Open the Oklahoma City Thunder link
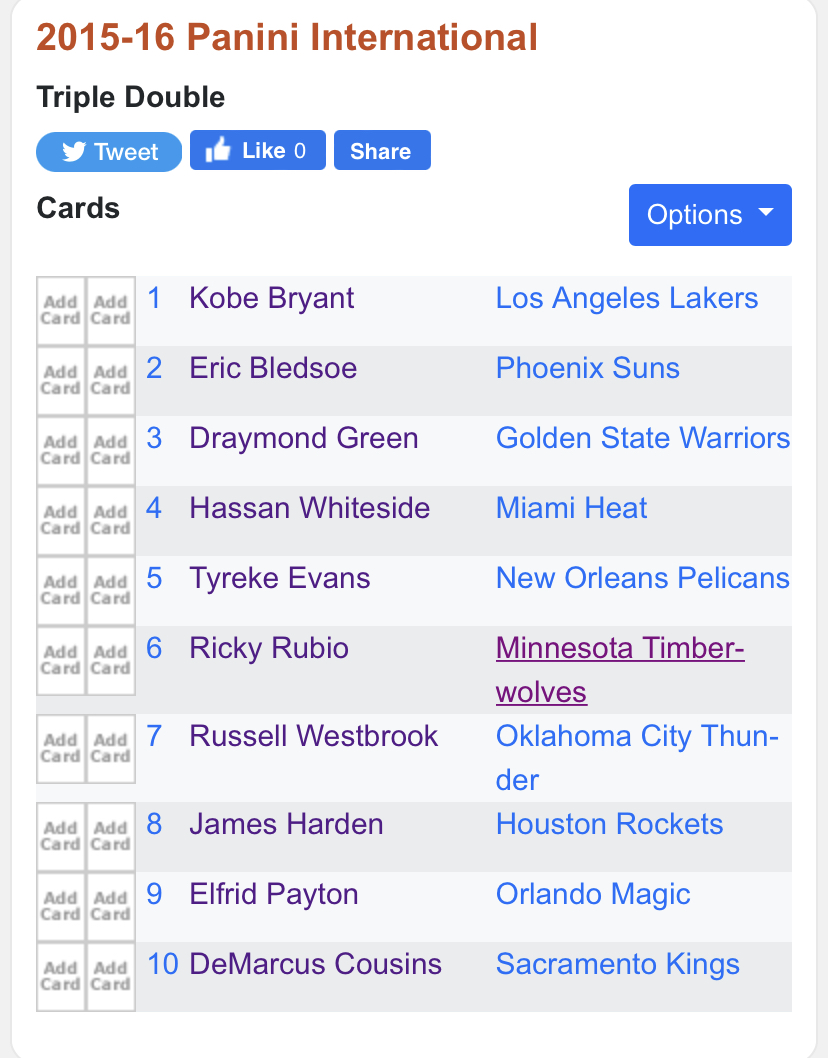The image size is (828, 1058). 637,758
